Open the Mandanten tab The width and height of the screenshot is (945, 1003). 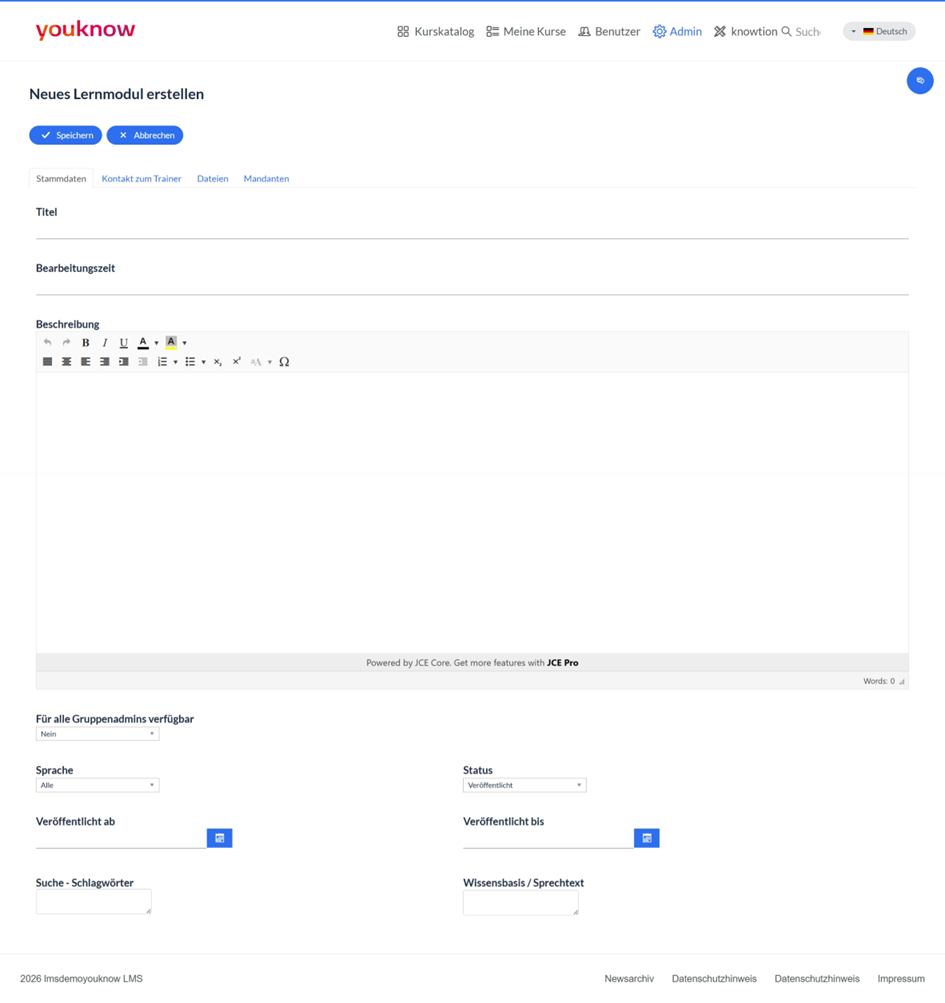[266, 178]
